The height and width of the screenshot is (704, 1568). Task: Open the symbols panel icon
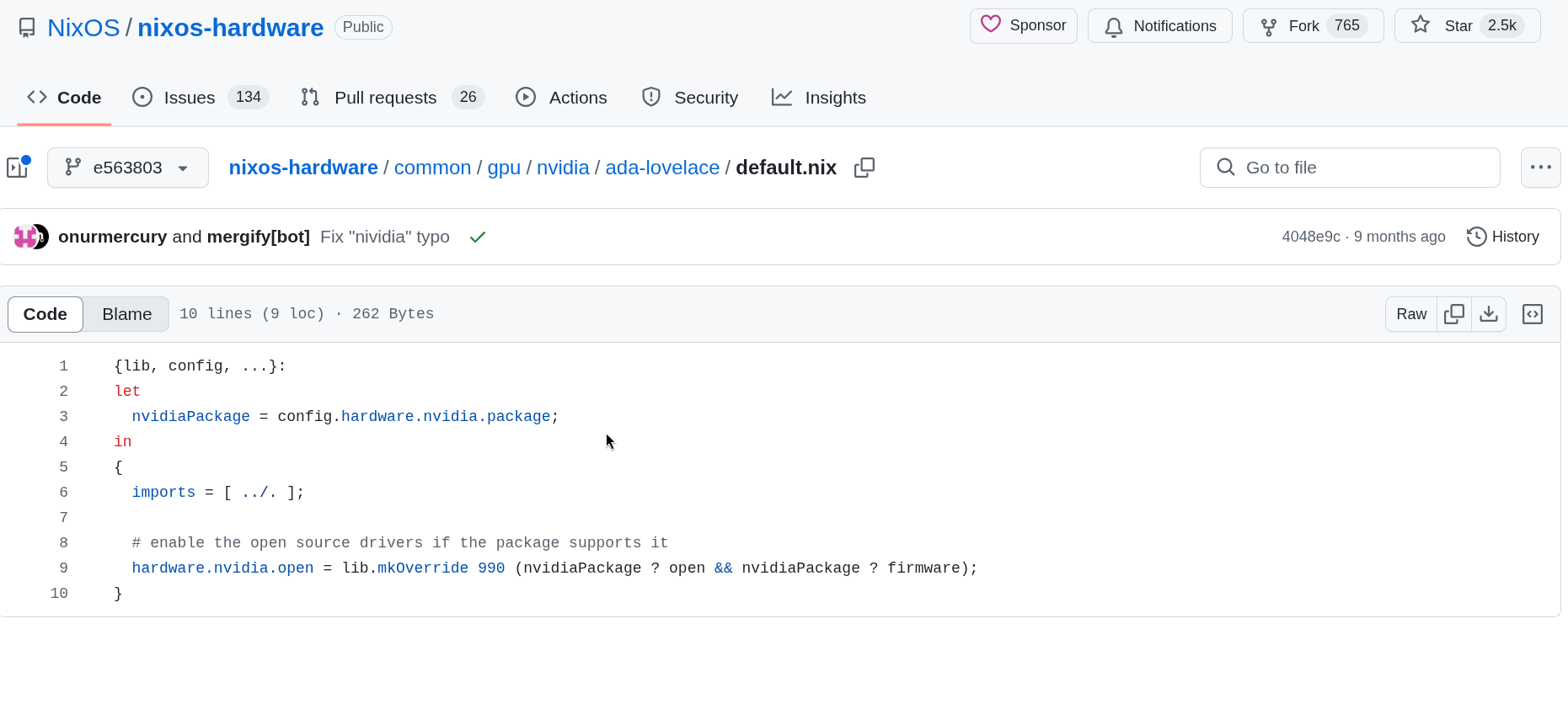tap(1532, 314)
